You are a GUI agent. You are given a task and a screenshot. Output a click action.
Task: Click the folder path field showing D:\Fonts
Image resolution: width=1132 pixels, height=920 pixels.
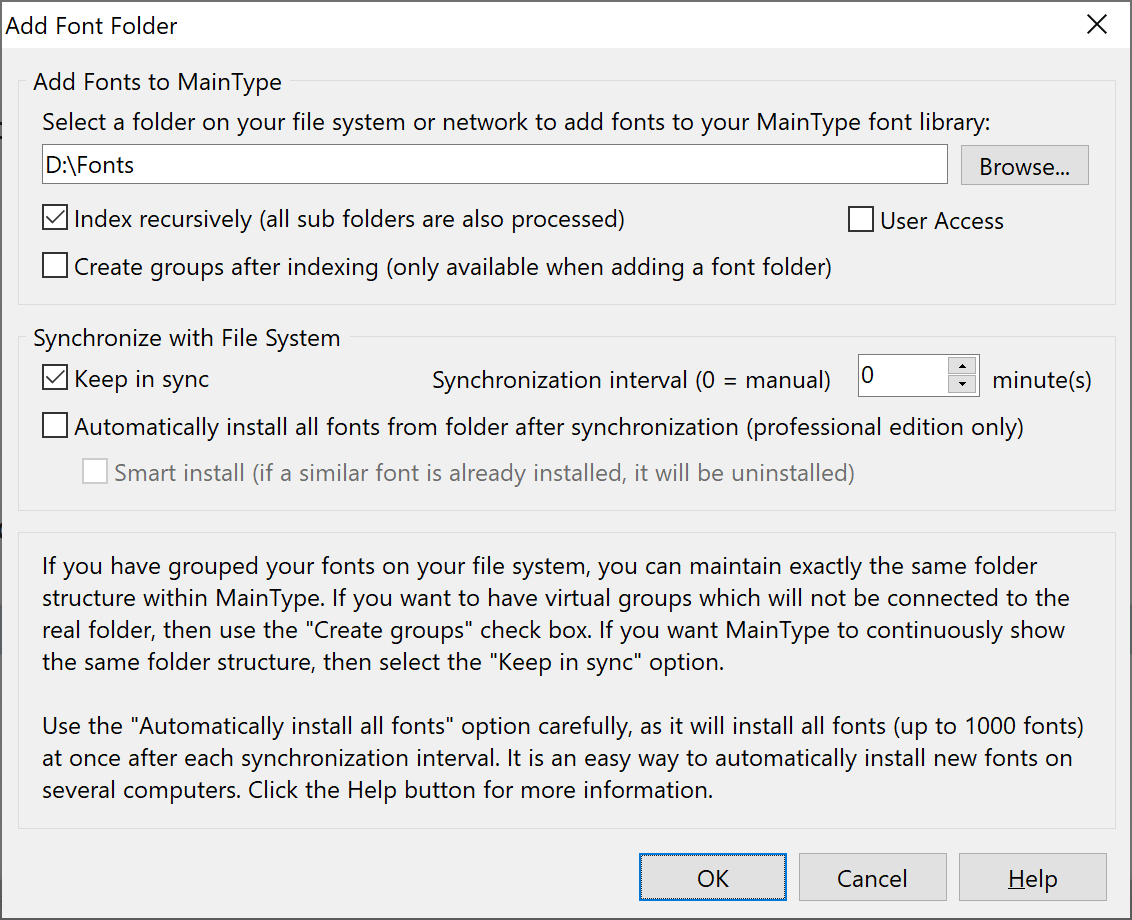point(495,165)
